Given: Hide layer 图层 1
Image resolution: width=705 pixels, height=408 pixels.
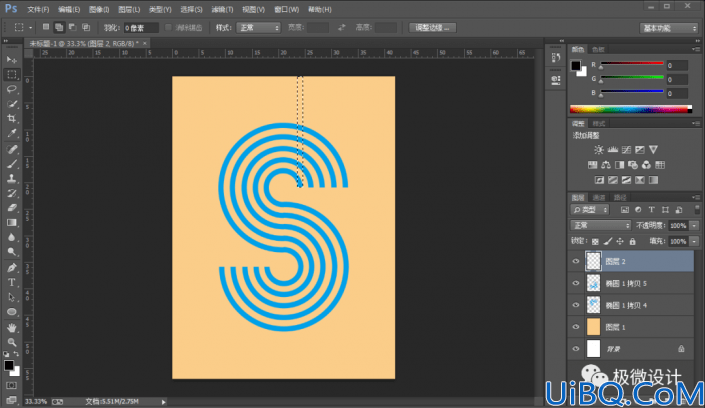Looking at the screenshot, I should [x=576, y=327].
